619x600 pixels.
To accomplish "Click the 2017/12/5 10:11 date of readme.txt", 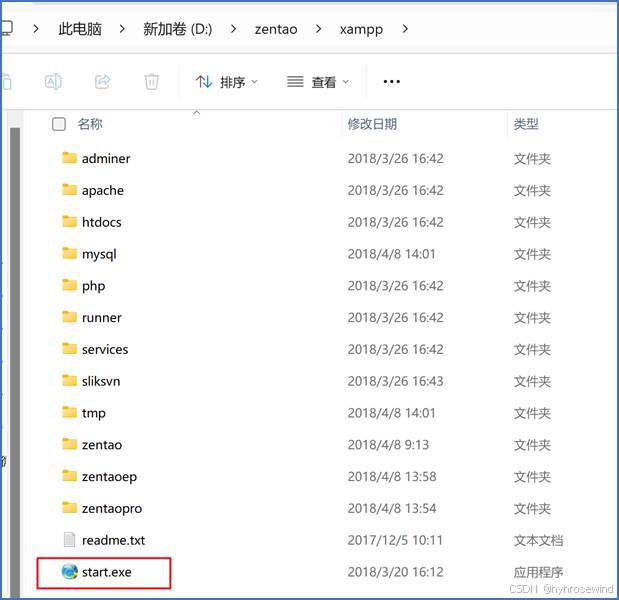I will tap(395, 540).
